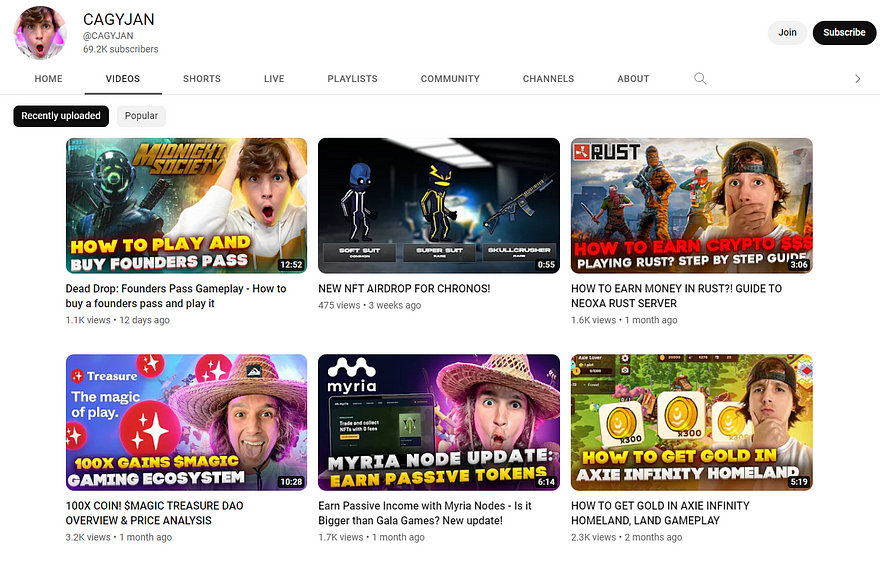Switch to the COMMUNITY tab
This screenshot has width=880, height=562.
pos(450,79)
